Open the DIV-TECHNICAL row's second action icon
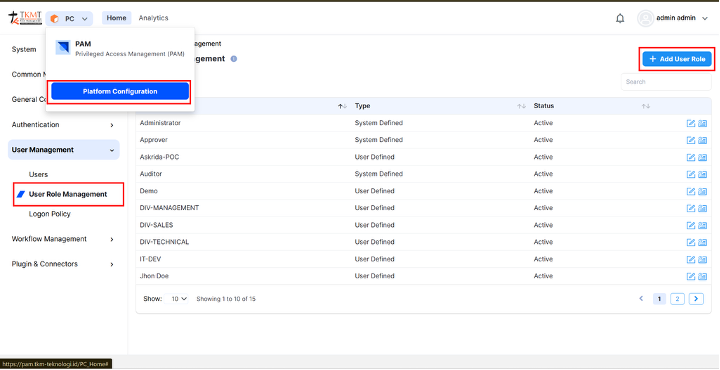This screenshot has width=720, height=370. click(x=702, y=242)
